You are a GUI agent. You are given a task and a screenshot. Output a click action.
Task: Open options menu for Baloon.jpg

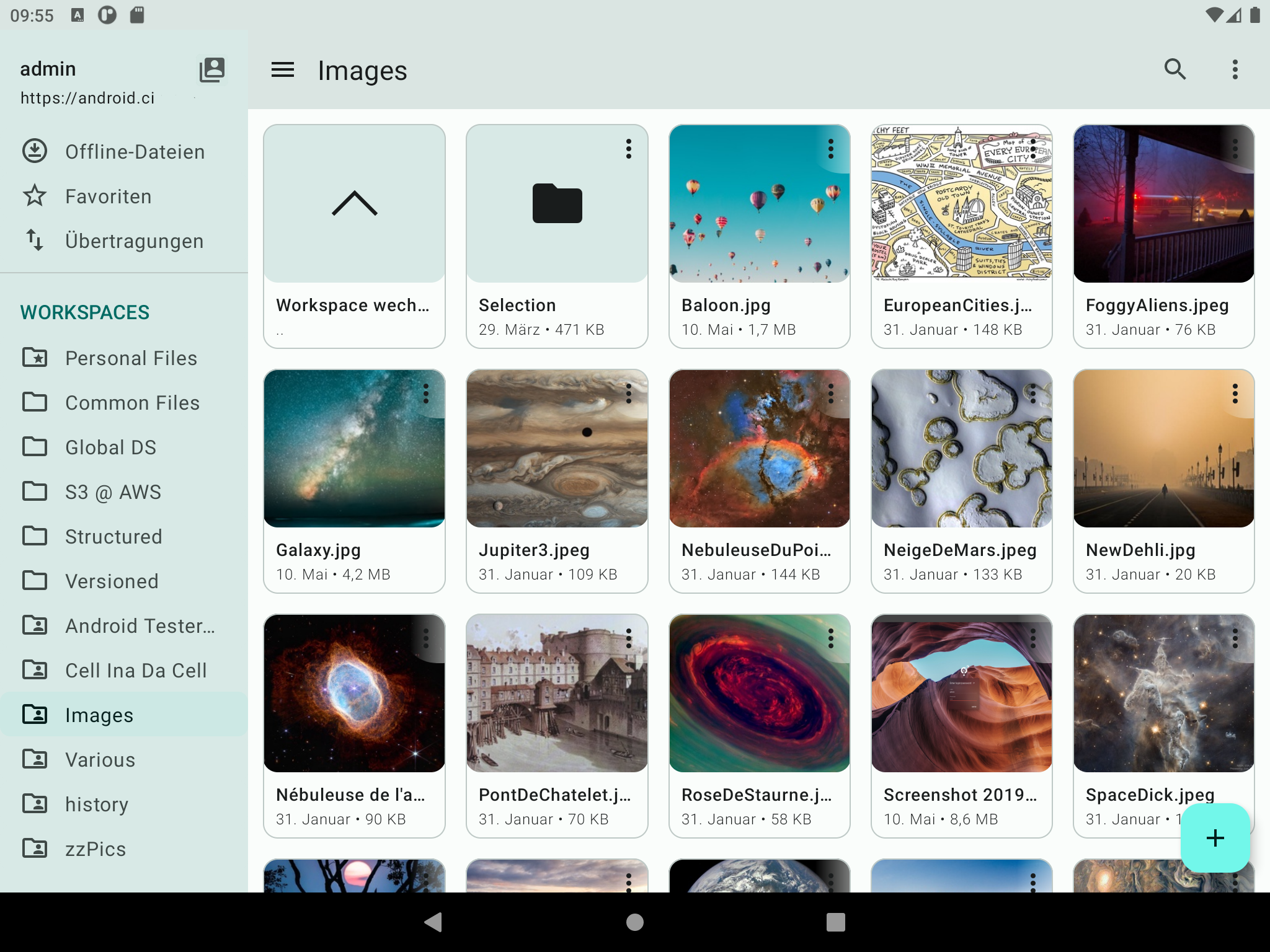click(x=831, y=149)
